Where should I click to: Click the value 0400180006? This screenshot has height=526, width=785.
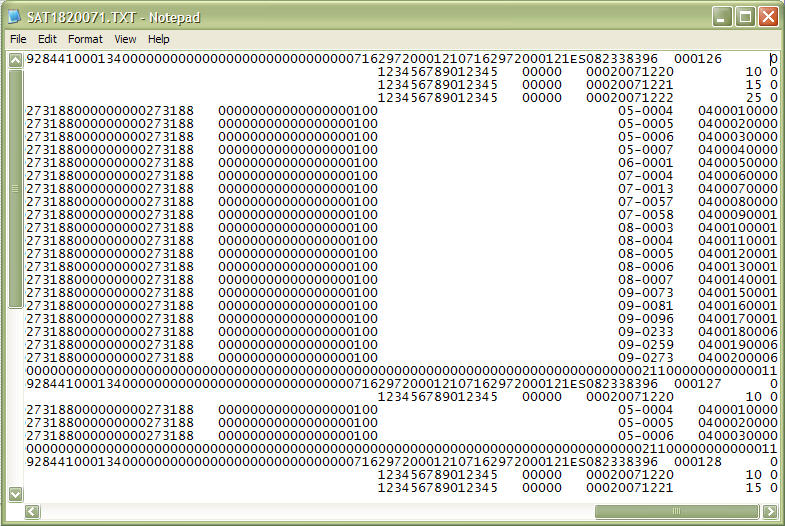click(x=738, y=332)
